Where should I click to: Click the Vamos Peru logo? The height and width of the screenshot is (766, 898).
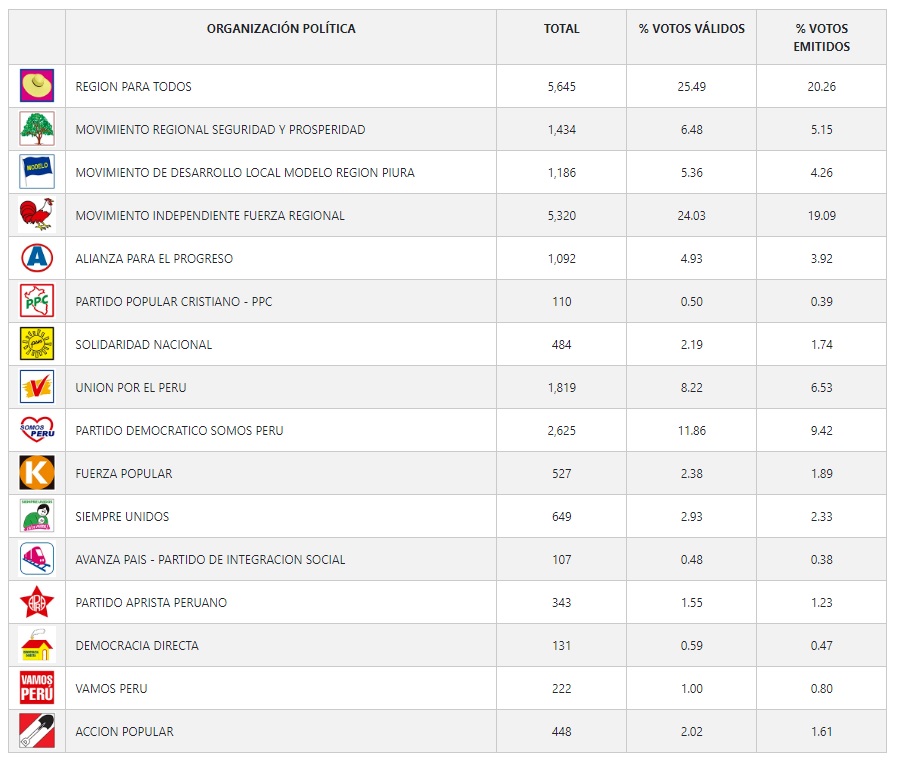click(37, 688)
